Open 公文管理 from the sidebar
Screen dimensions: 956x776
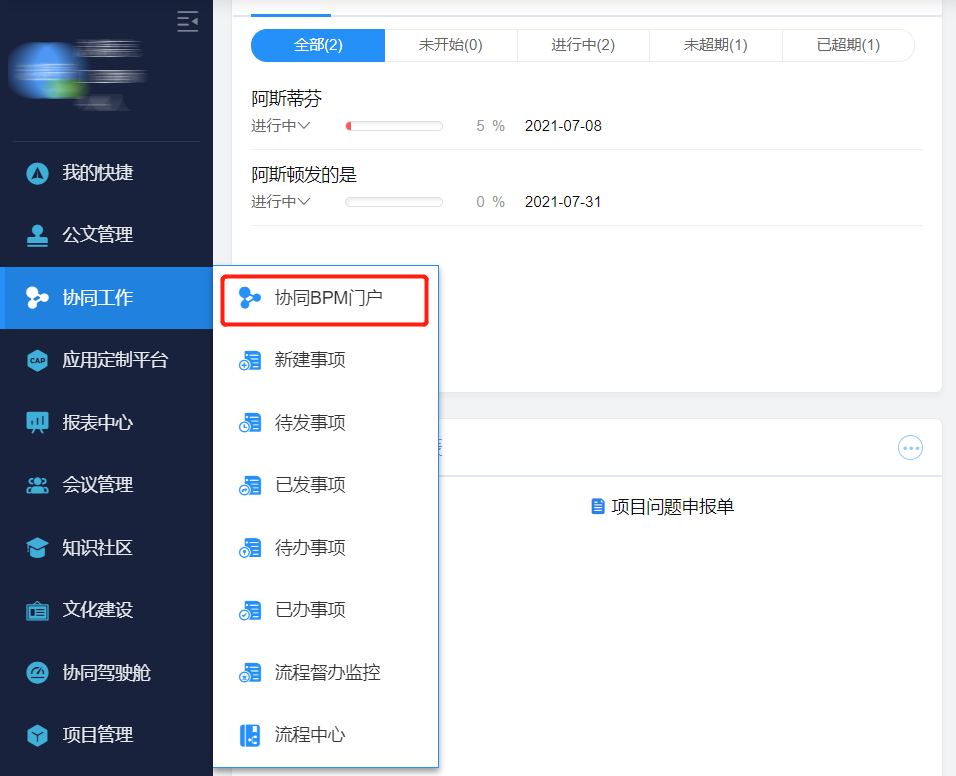coord(38,235)
